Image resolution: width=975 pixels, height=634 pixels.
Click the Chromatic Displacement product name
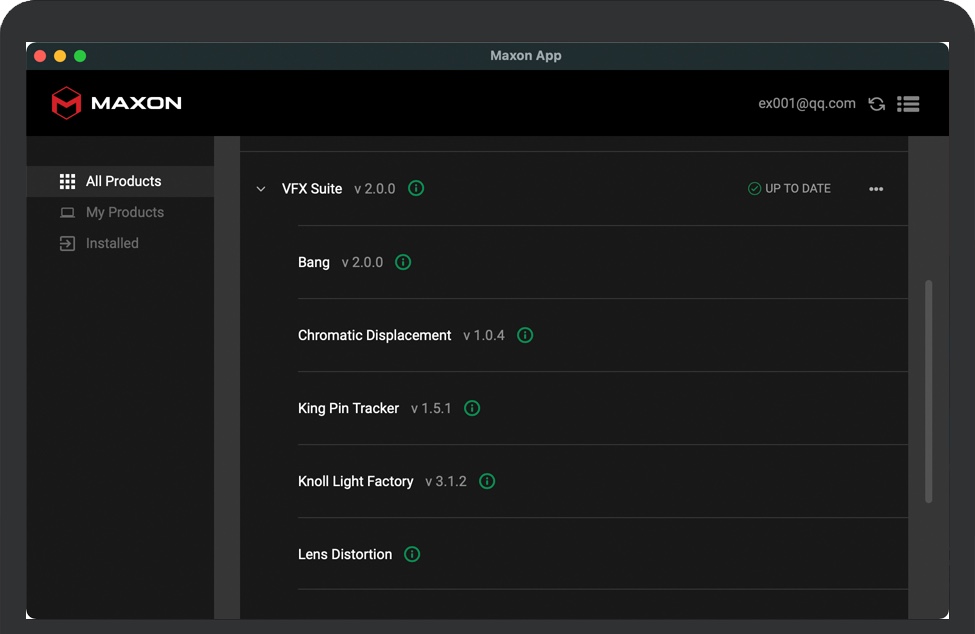374,335
